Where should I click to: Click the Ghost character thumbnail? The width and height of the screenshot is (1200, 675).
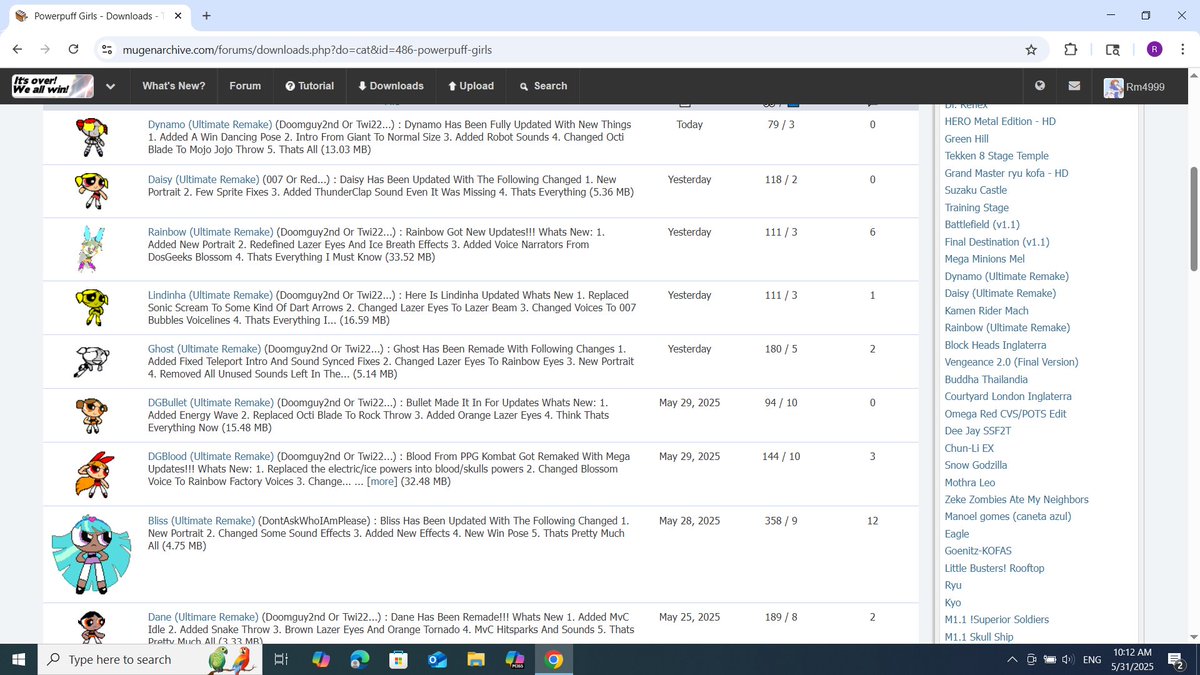pyautogui.click(x=92, y=362)
